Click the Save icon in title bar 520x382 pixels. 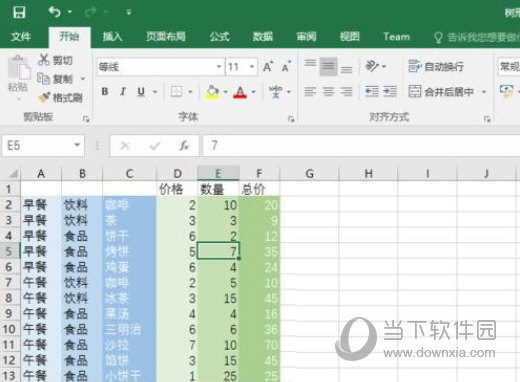tap(19, 12)
